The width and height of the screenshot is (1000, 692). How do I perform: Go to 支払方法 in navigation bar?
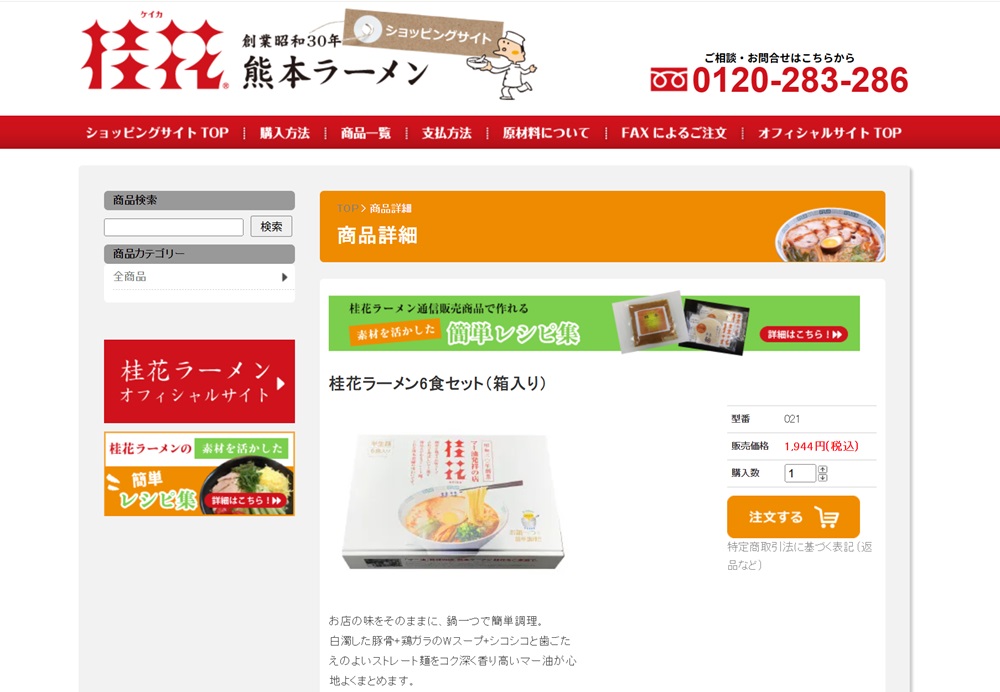point(446,133)
